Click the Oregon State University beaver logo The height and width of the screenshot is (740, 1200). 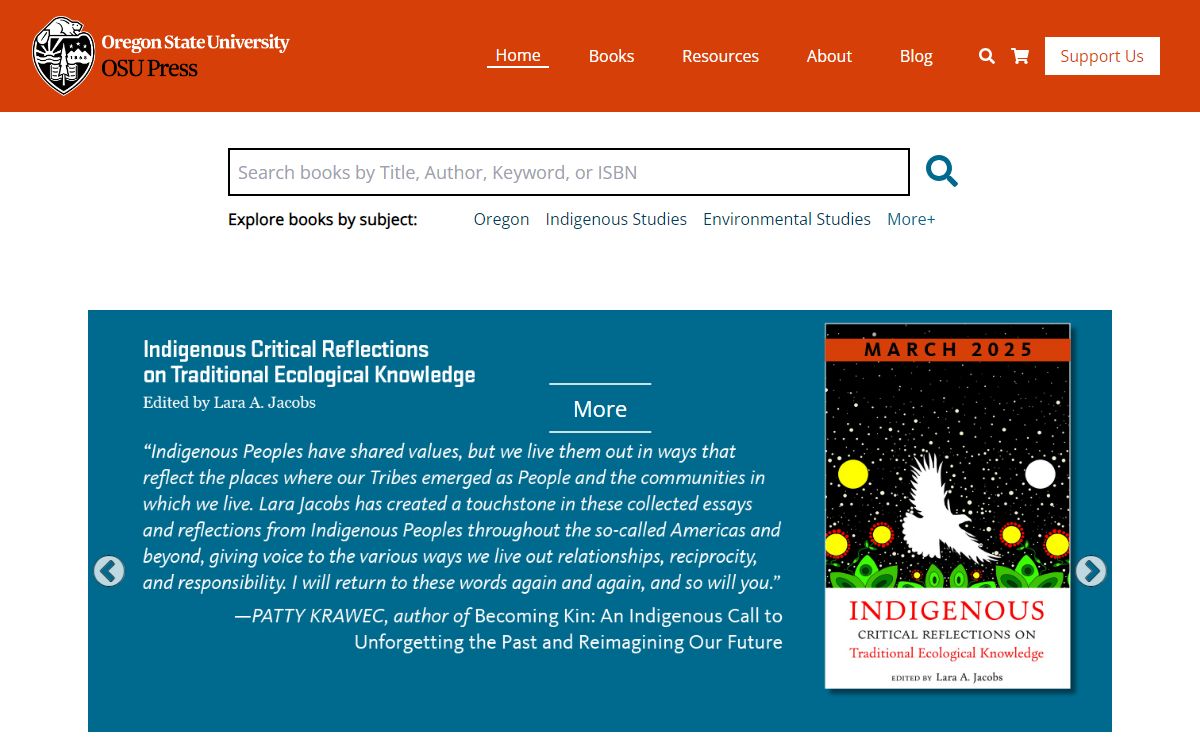[x=64, y=56]
